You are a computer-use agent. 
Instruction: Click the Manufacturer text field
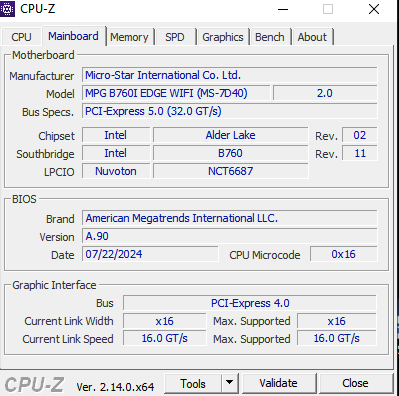coord(230,75)
